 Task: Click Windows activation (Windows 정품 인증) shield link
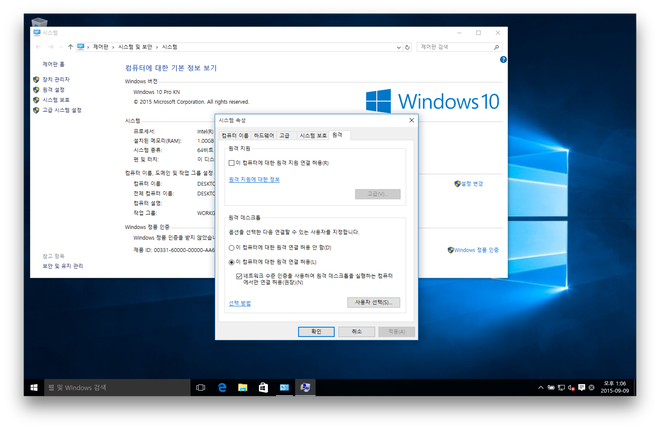point(473,250)
